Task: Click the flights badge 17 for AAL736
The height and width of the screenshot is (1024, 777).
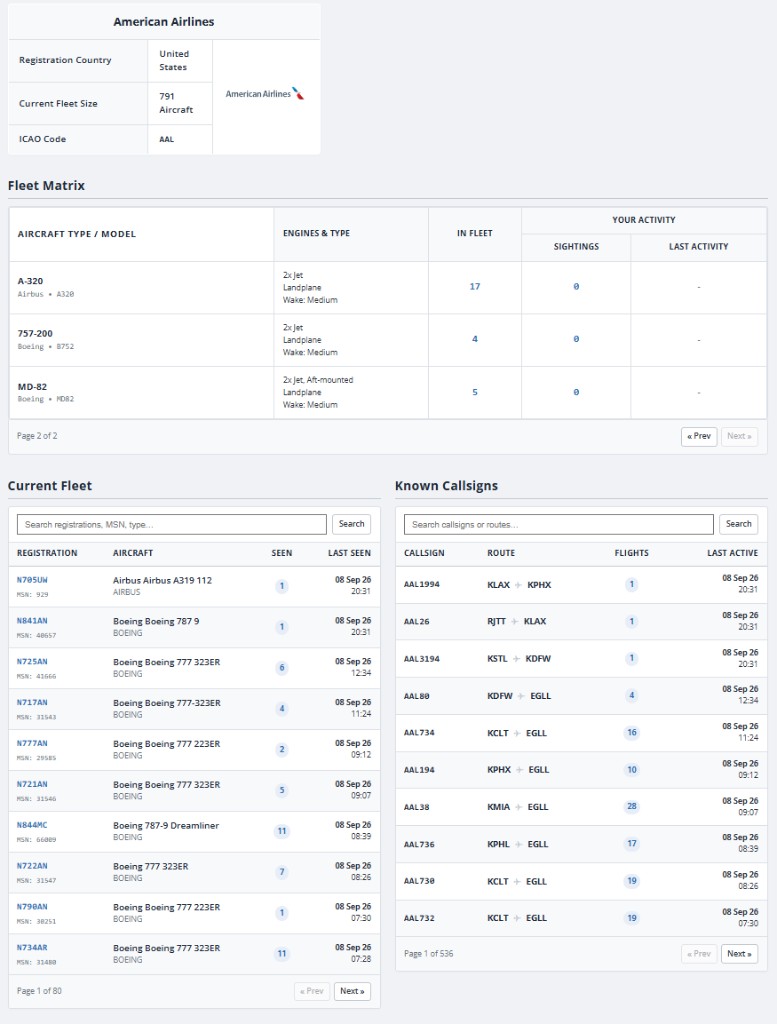Action: [x=632, y=844]
